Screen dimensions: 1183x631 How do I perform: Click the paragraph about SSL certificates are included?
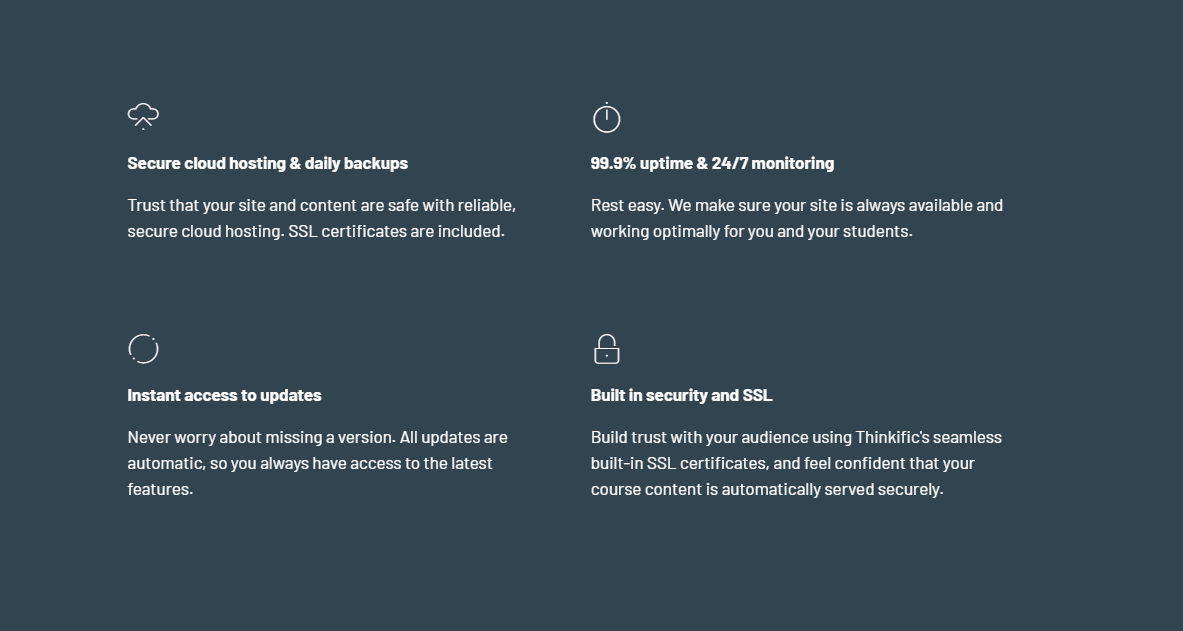click(321, 218)
